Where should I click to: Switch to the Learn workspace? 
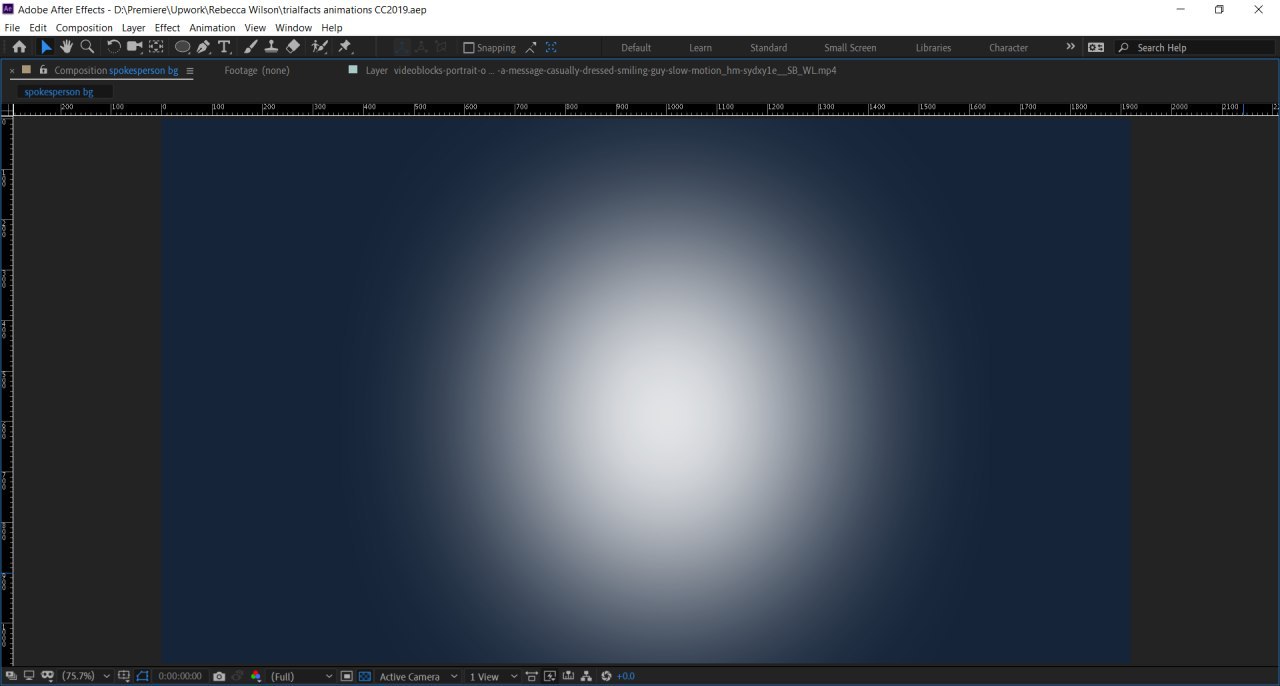[x=700, y=48]
